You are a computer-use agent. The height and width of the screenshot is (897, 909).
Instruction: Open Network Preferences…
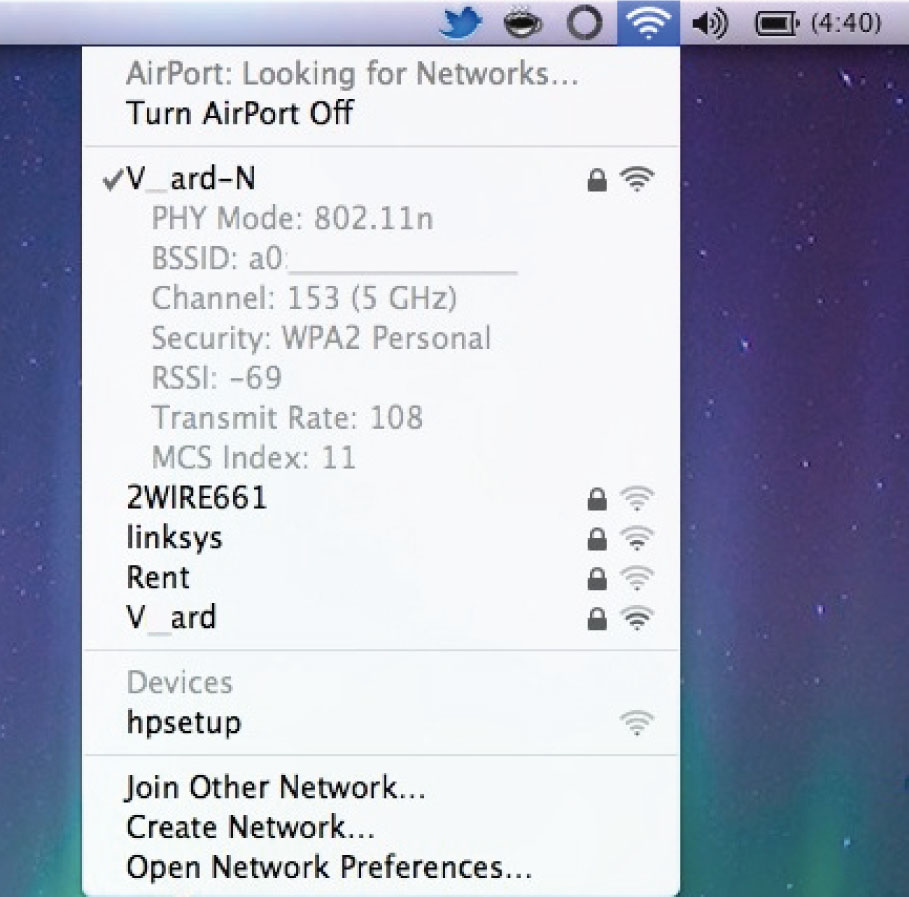pos(381,867)
